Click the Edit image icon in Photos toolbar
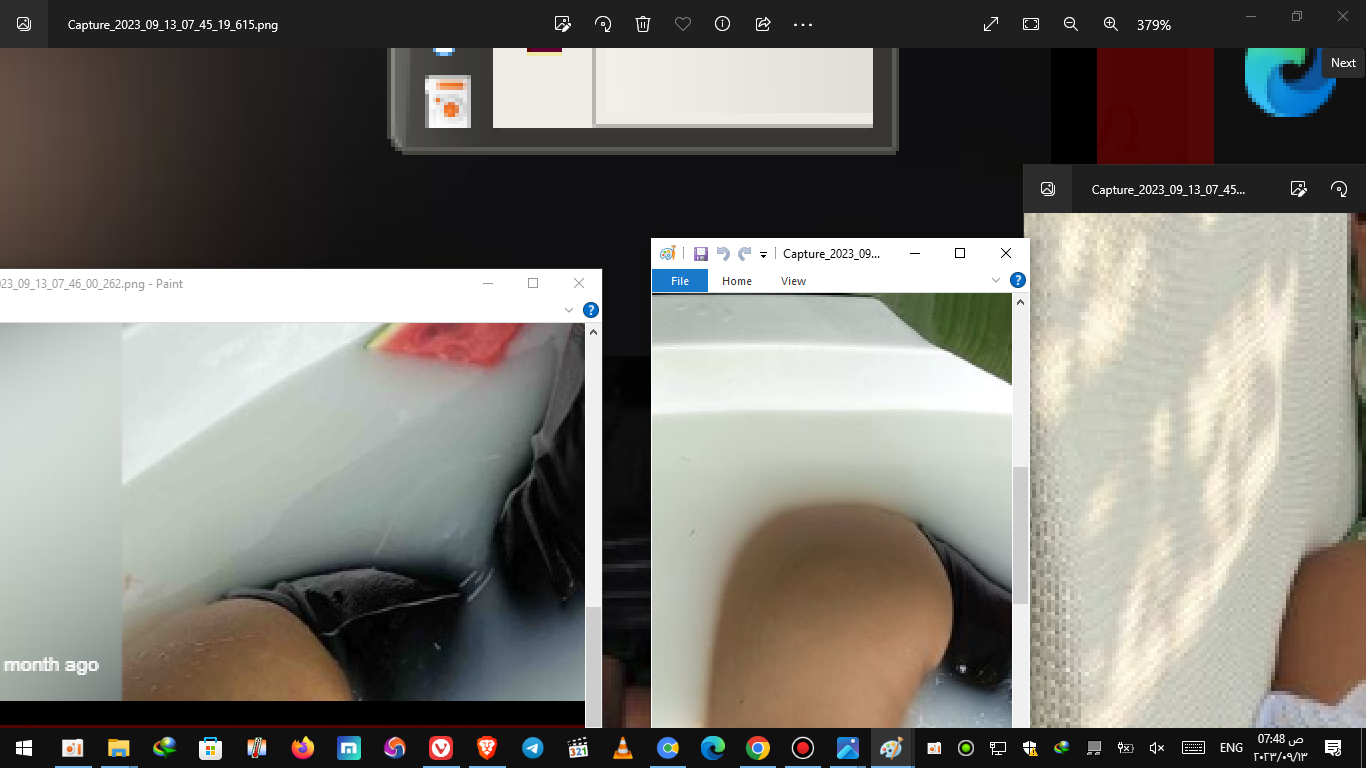The image size is (1366, 768). click(x=563, y=24)
